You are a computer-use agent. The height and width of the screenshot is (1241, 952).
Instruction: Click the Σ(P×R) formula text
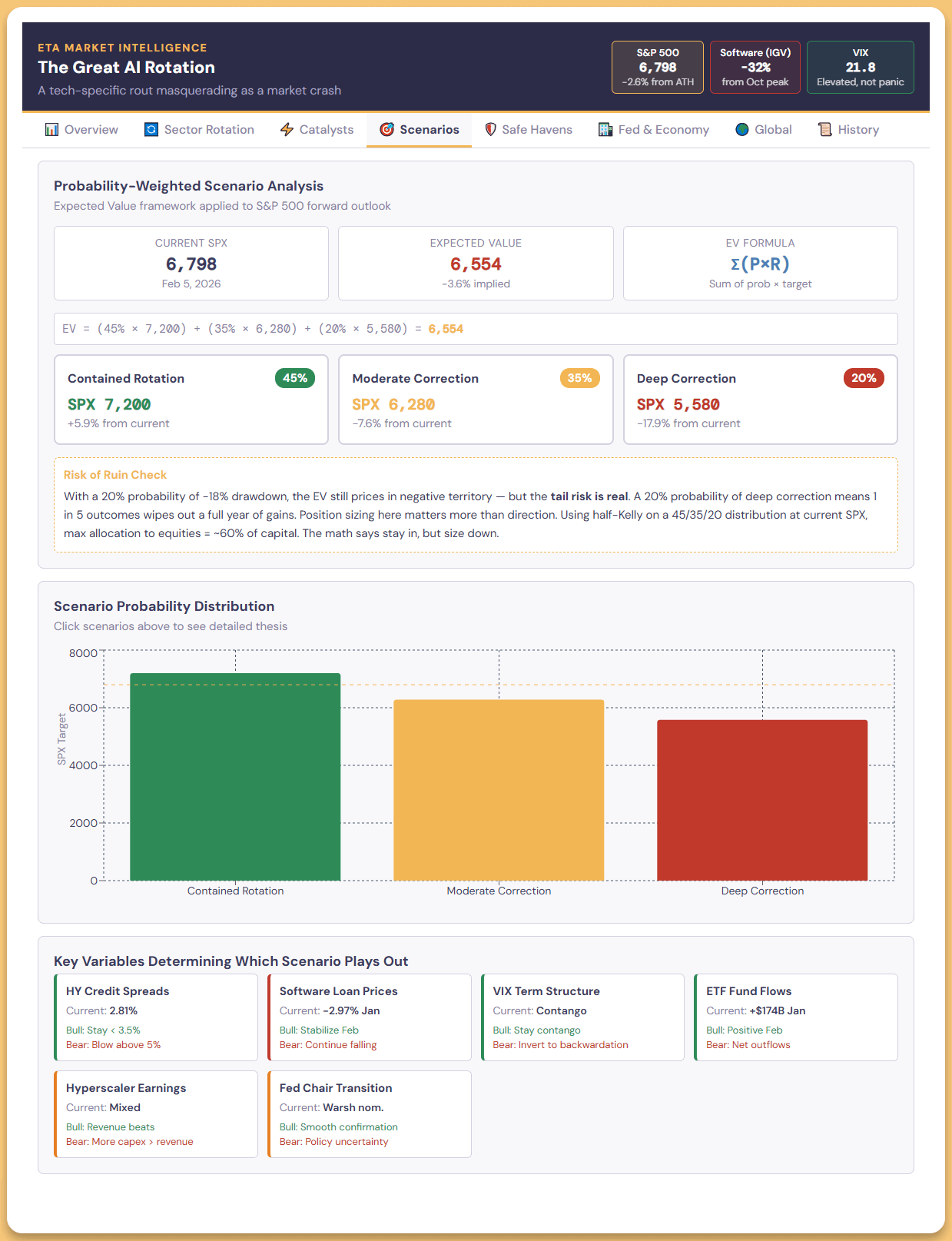click(761, 264)
